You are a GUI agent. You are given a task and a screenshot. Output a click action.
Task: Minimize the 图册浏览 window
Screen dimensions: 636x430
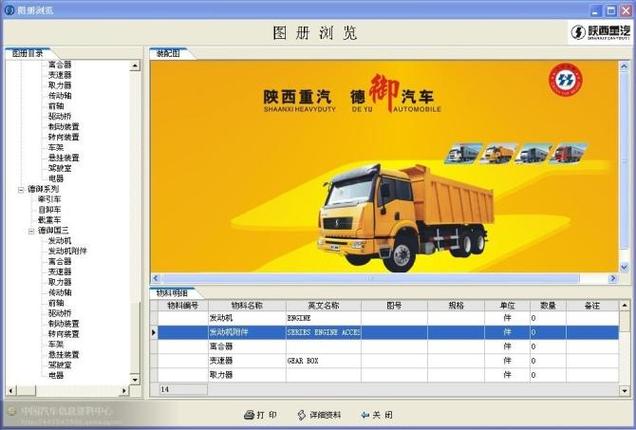[x=596, y=10]
